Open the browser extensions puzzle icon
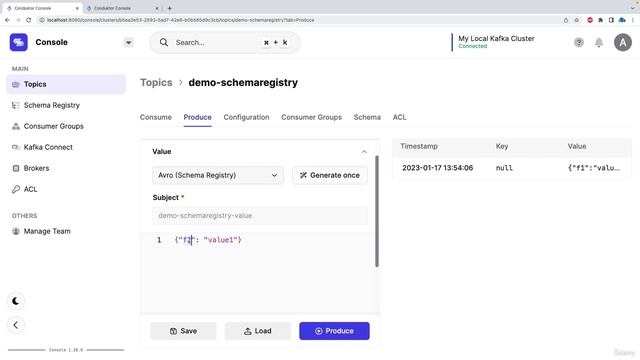640x360 pixels. click(x=600, y=20)
